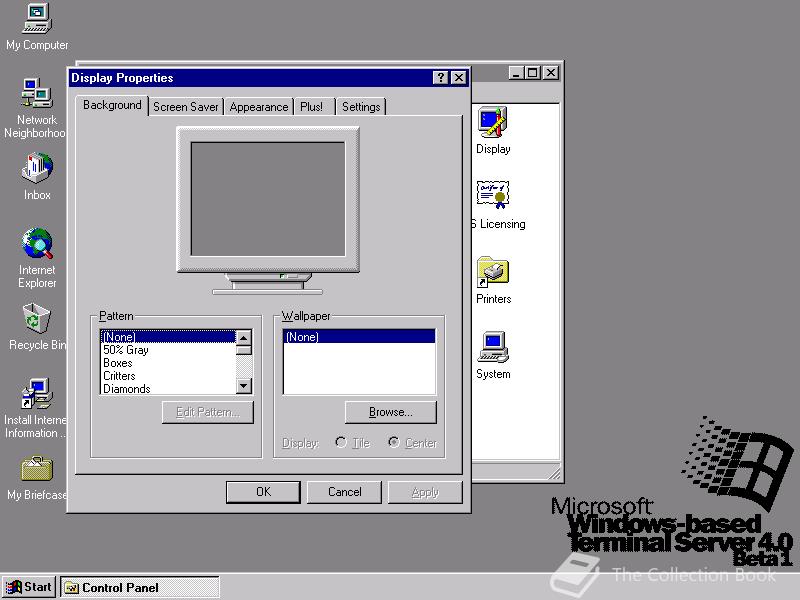Open Licensing from the Control Panel
Viewport: 800px width, 600px height.
[492, 194]
